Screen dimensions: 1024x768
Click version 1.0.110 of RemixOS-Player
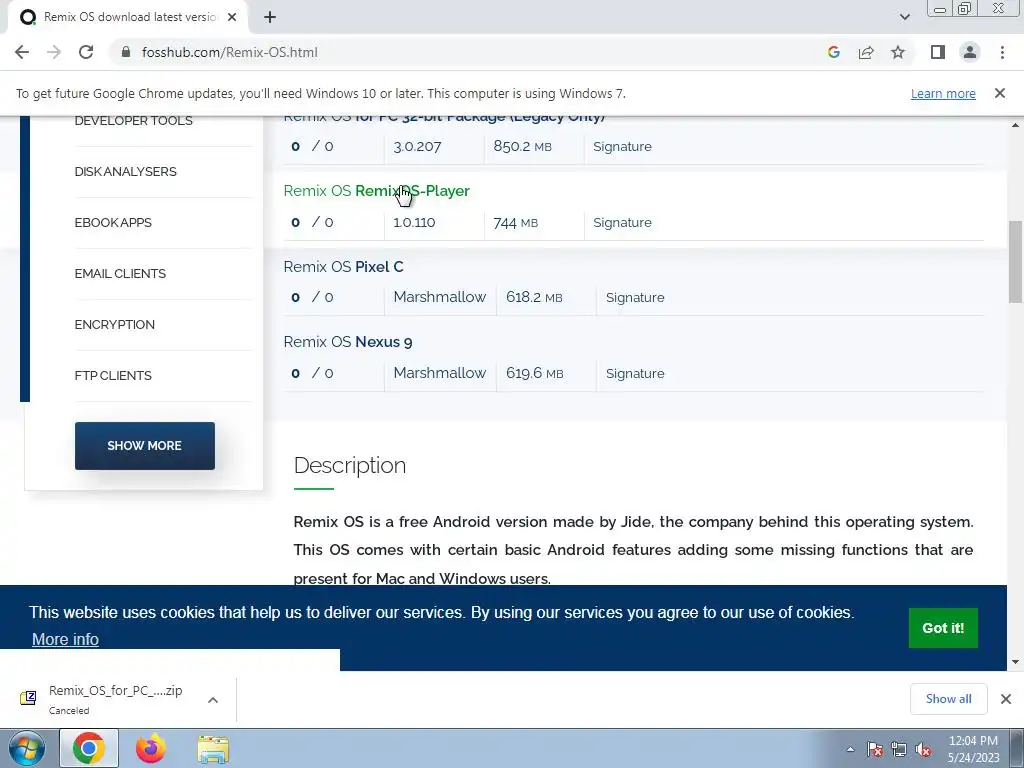pos(414,223)
